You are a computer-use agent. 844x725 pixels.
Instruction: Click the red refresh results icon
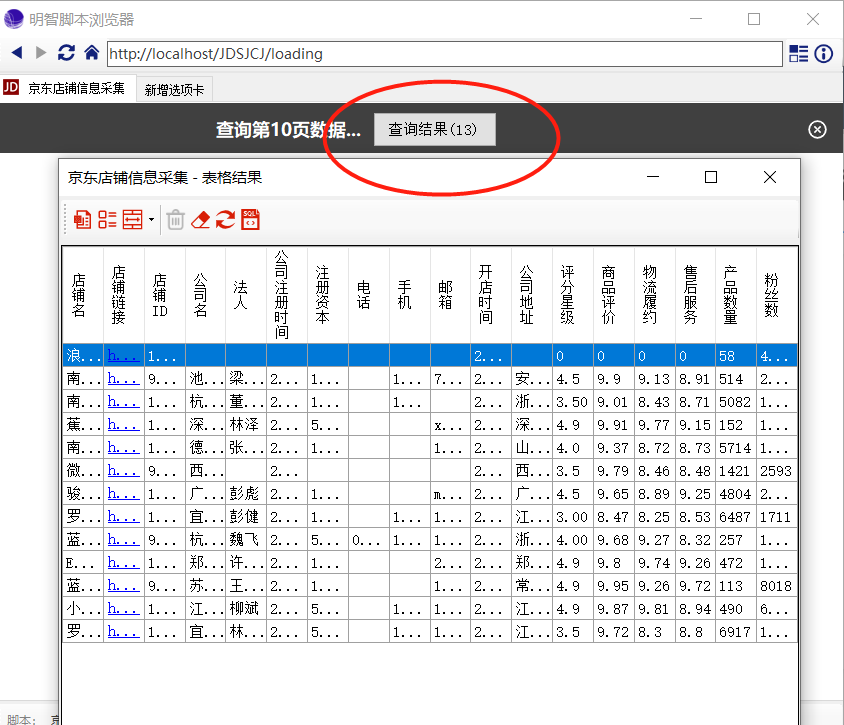tap(226, 220)
